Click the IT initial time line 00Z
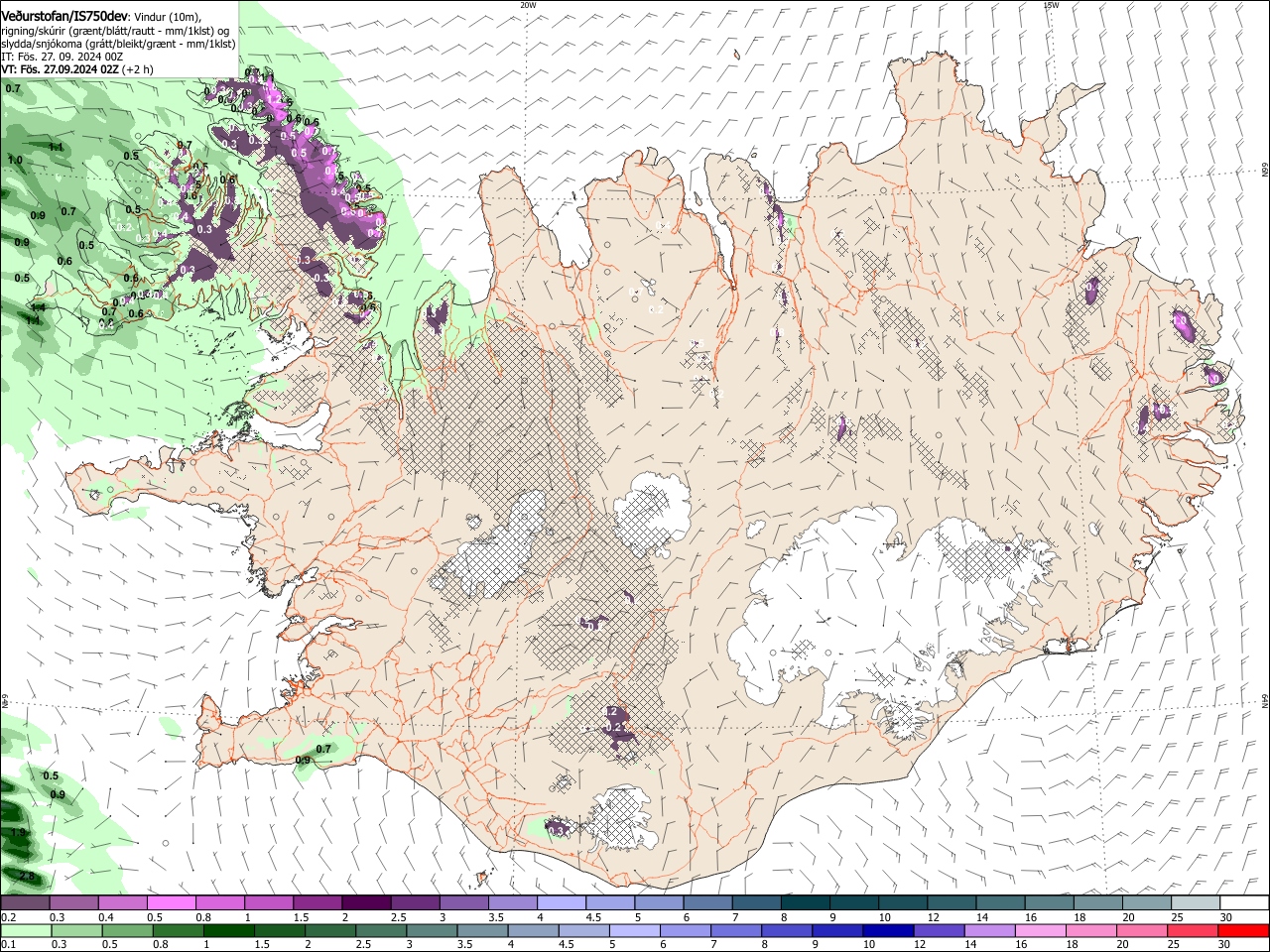This screenshot has width=1270, height=952. coord(62,57)
